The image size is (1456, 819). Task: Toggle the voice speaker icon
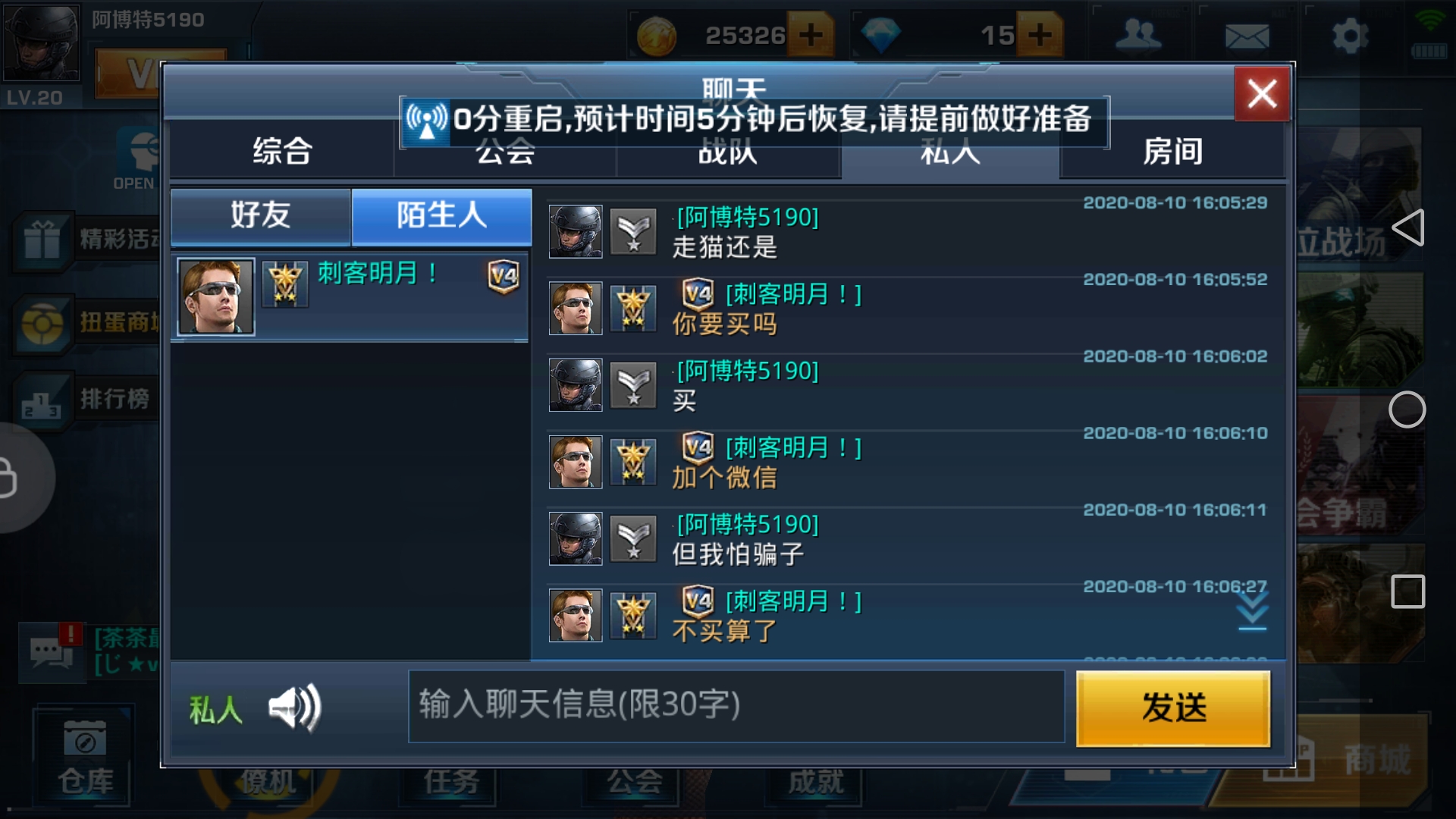(x=296, y=708)
